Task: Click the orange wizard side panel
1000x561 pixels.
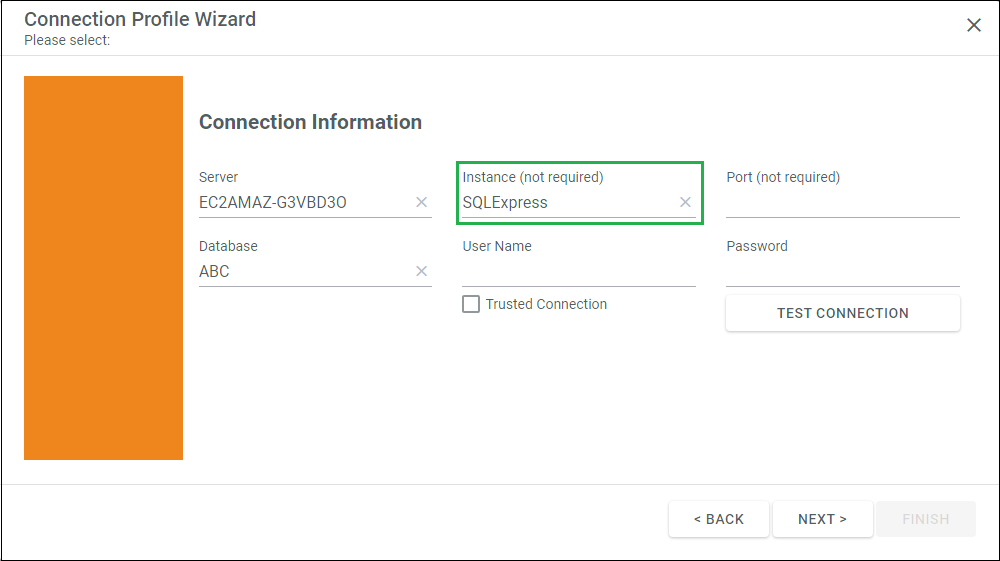Action: 103,268
